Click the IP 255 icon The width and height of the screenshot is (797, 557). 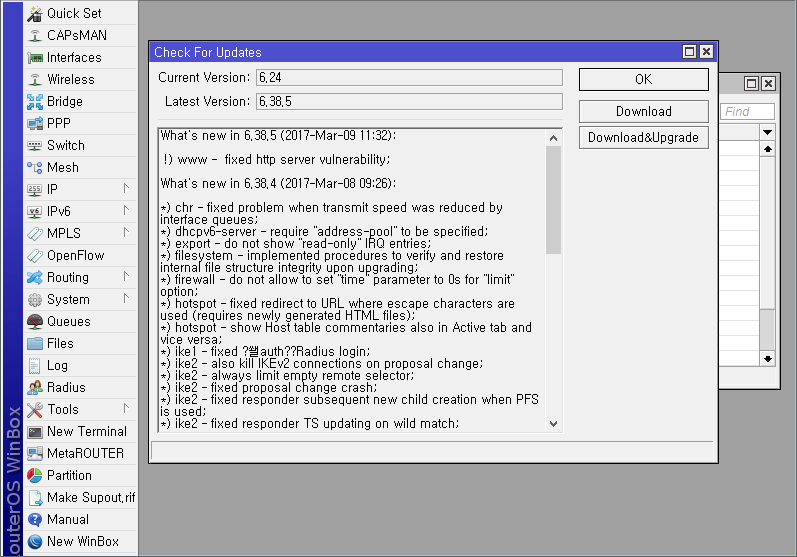point(35,190)
